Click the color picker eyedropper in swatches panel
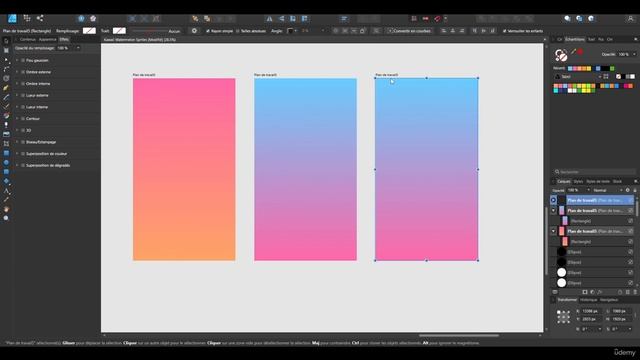This screenshot has width=640, height=360. [x=573, y=52]
